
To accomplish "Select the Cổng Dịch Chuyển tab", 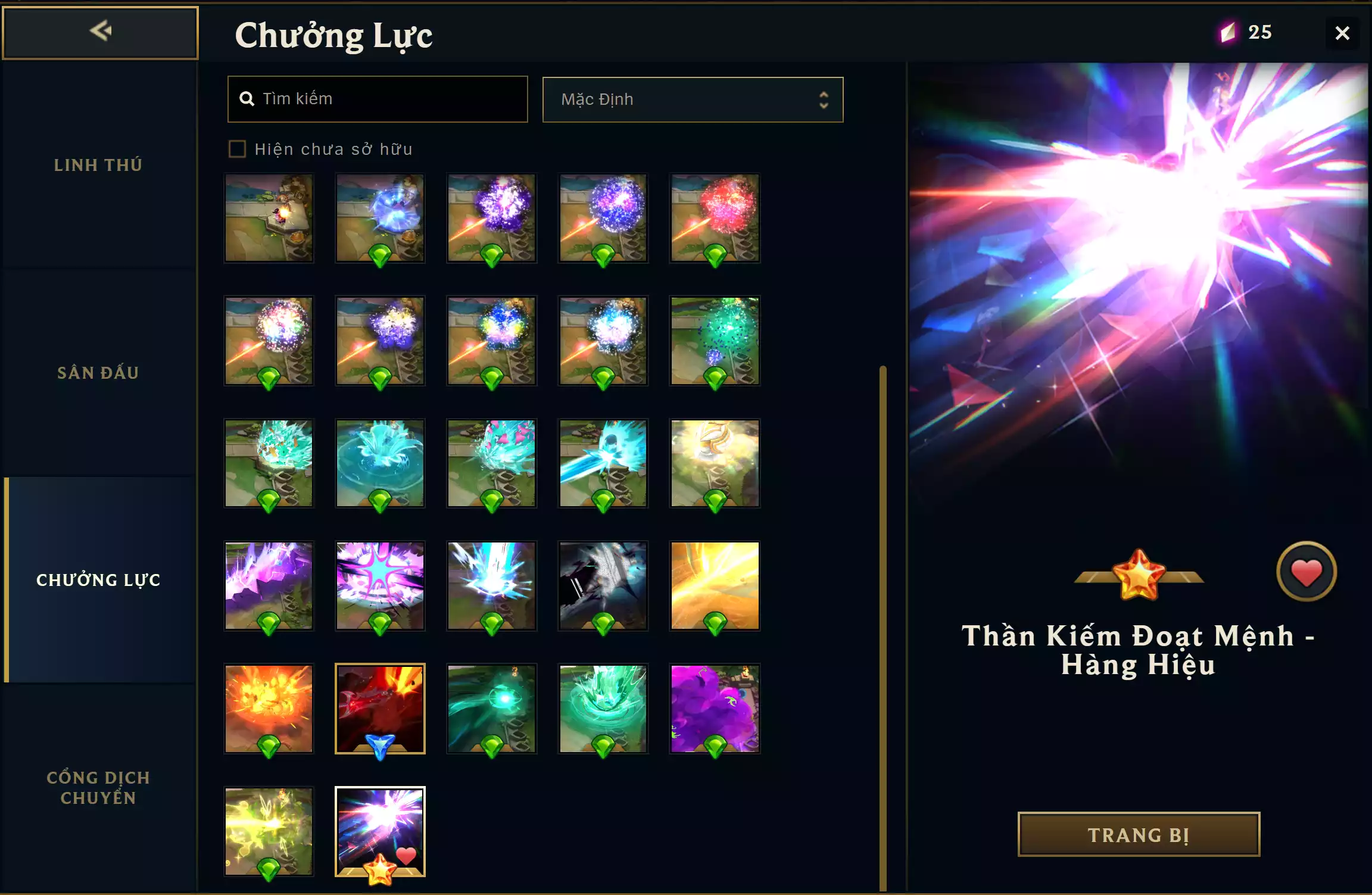I will pyautogui.click(x=98, y=787).
